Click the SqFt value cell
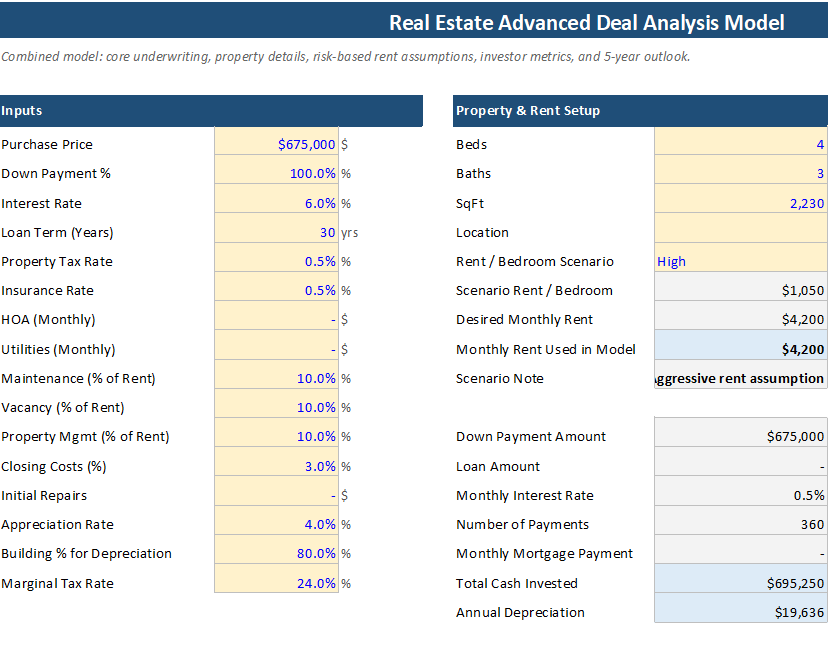Viewport: 830px width, 649px height. [741, 203]
